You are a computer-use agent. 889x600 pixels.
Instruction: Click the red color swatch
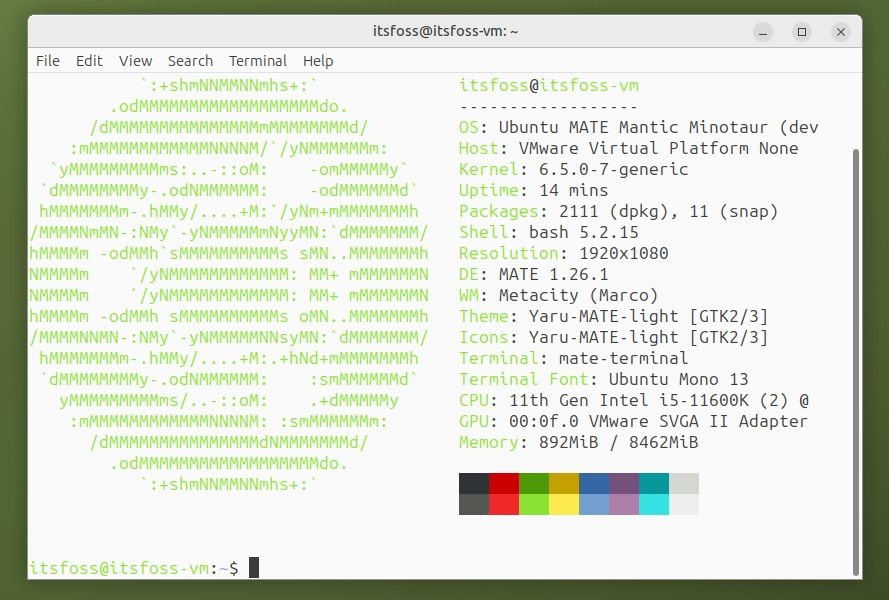[x=504, y=493]
